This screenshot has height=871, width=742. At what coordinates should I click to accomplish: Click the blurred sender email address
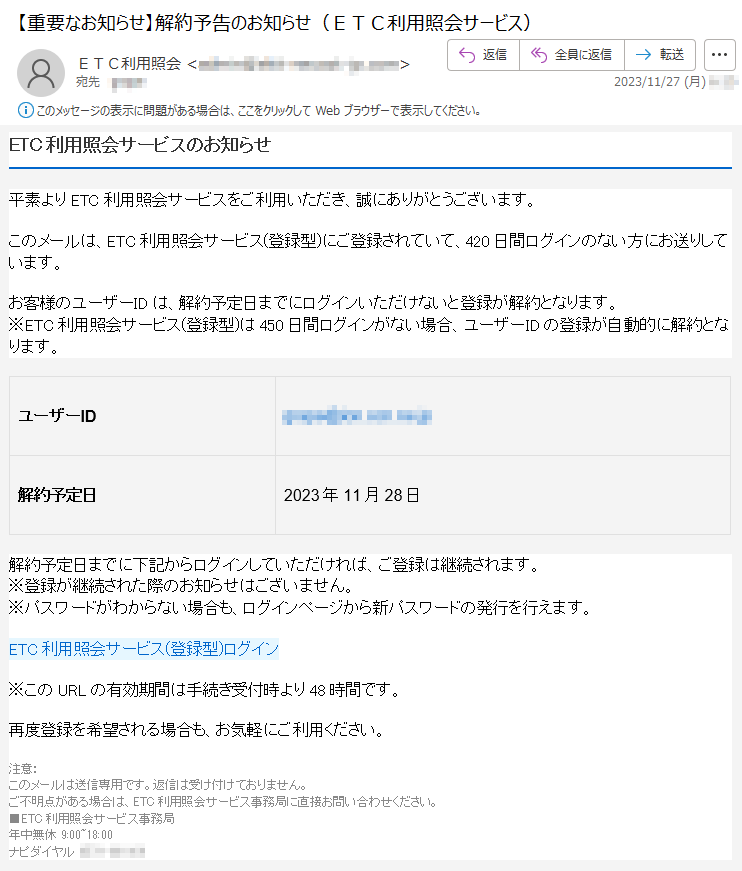click(299, 65)
